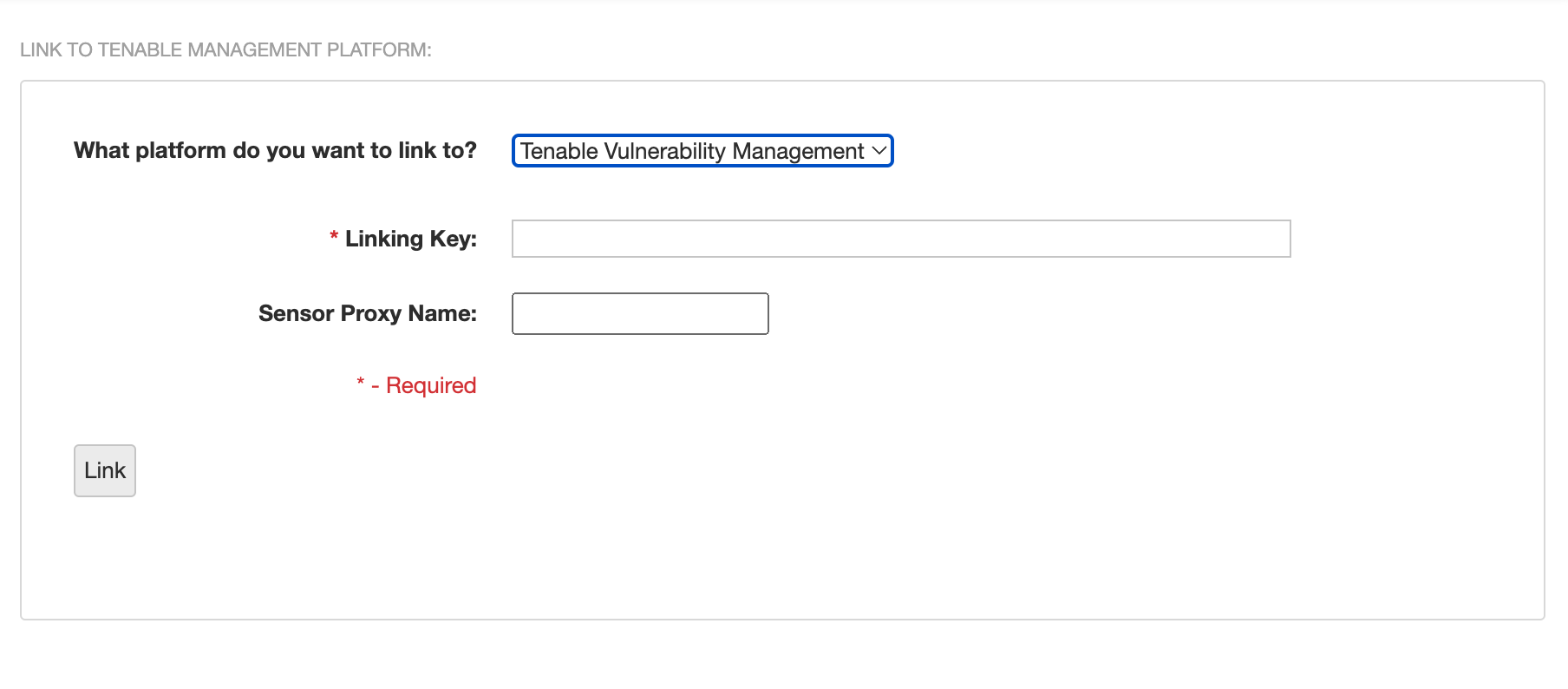Click the word "Management" in the dropdown
The height and width of the screenshot is (689, 1568).
[798, 151]
